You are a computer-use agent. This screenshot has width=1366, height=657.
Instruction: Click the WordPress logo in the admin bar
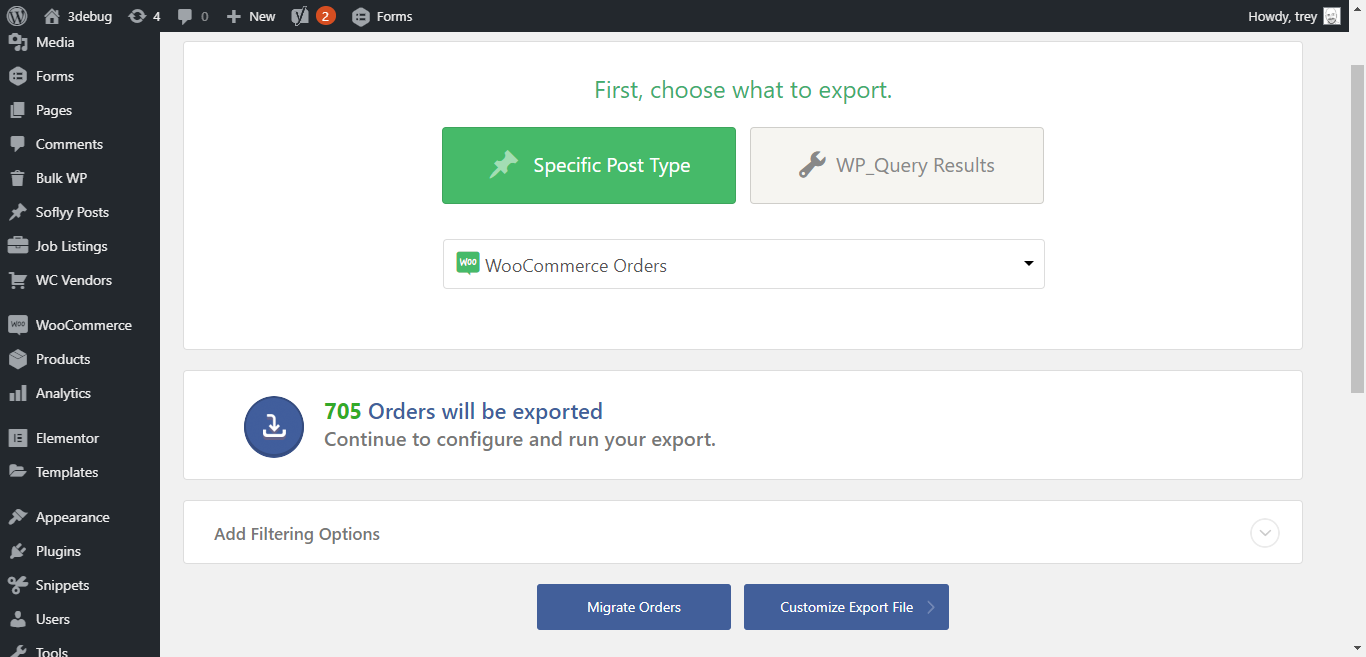[x=17, y=16]
